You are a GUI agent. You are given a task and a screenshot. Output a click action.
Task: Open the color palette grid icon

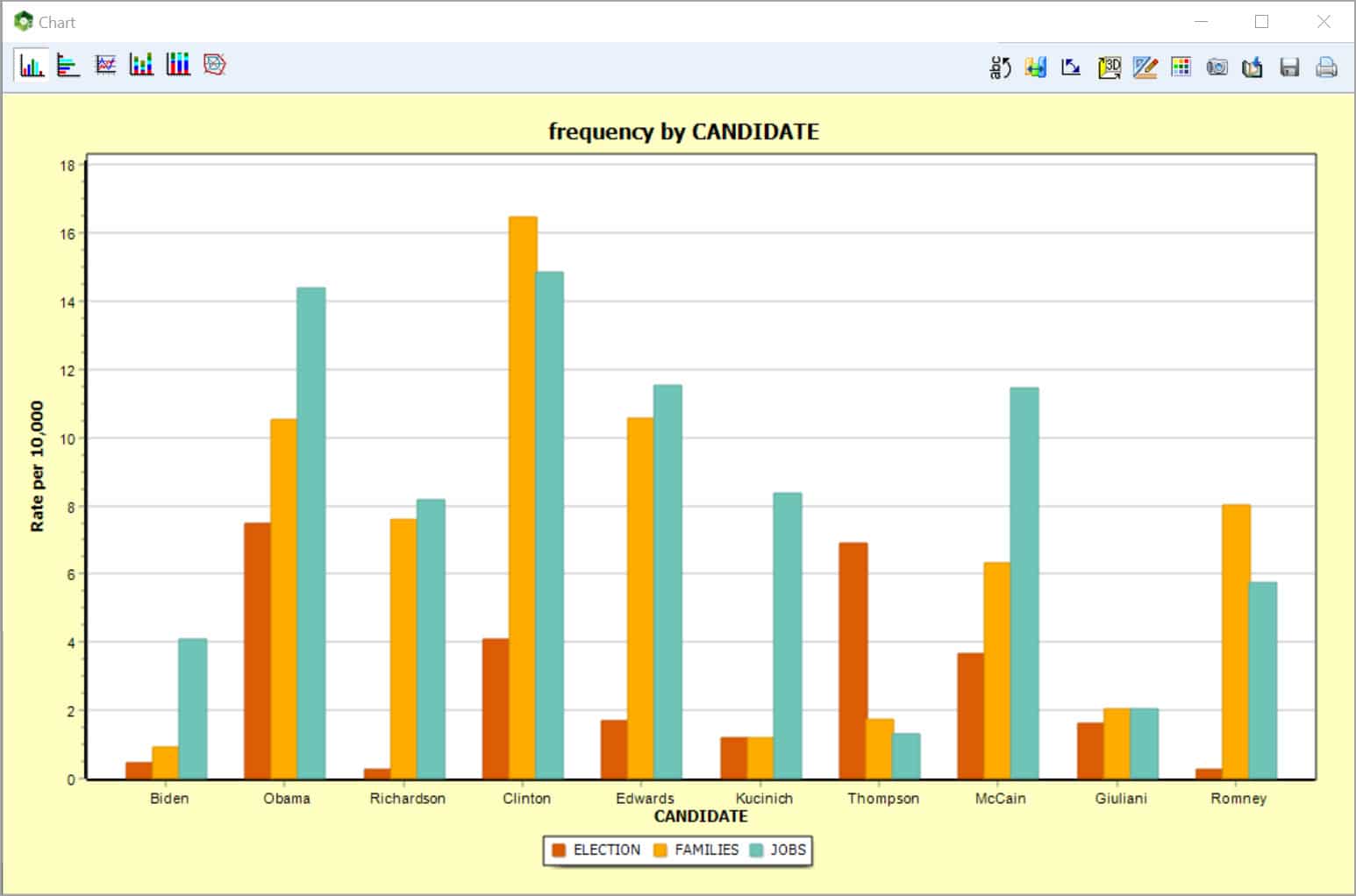tap(1181, 68)
